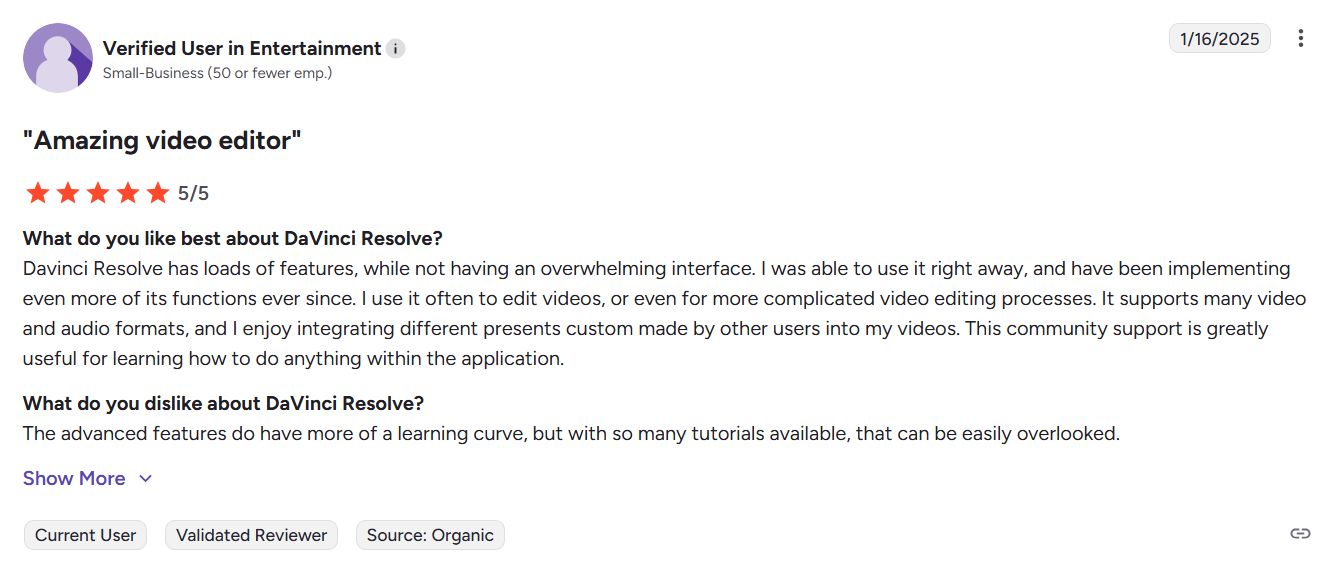Click the copy review link icon
The image size is (1337, 573).
tap(1300, 534)
